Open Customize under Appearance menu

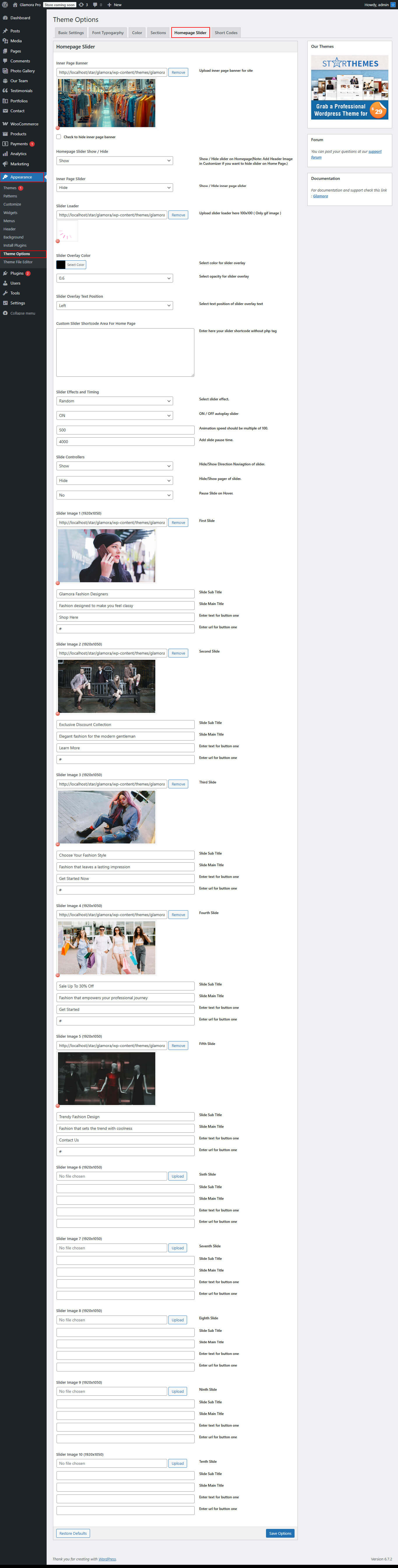tap(12, 204)
